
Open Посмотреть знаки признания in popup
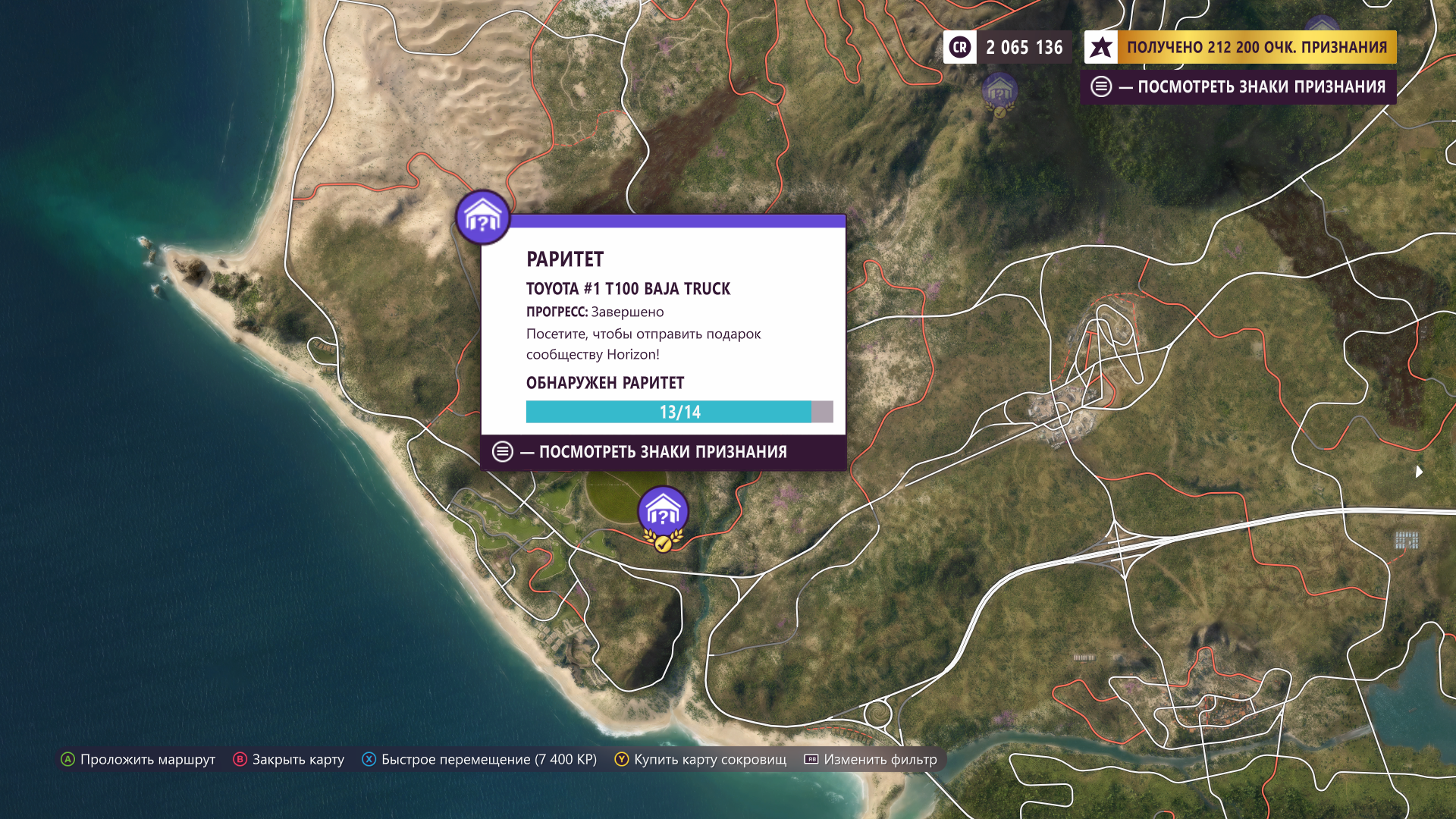tap(663, 452)
